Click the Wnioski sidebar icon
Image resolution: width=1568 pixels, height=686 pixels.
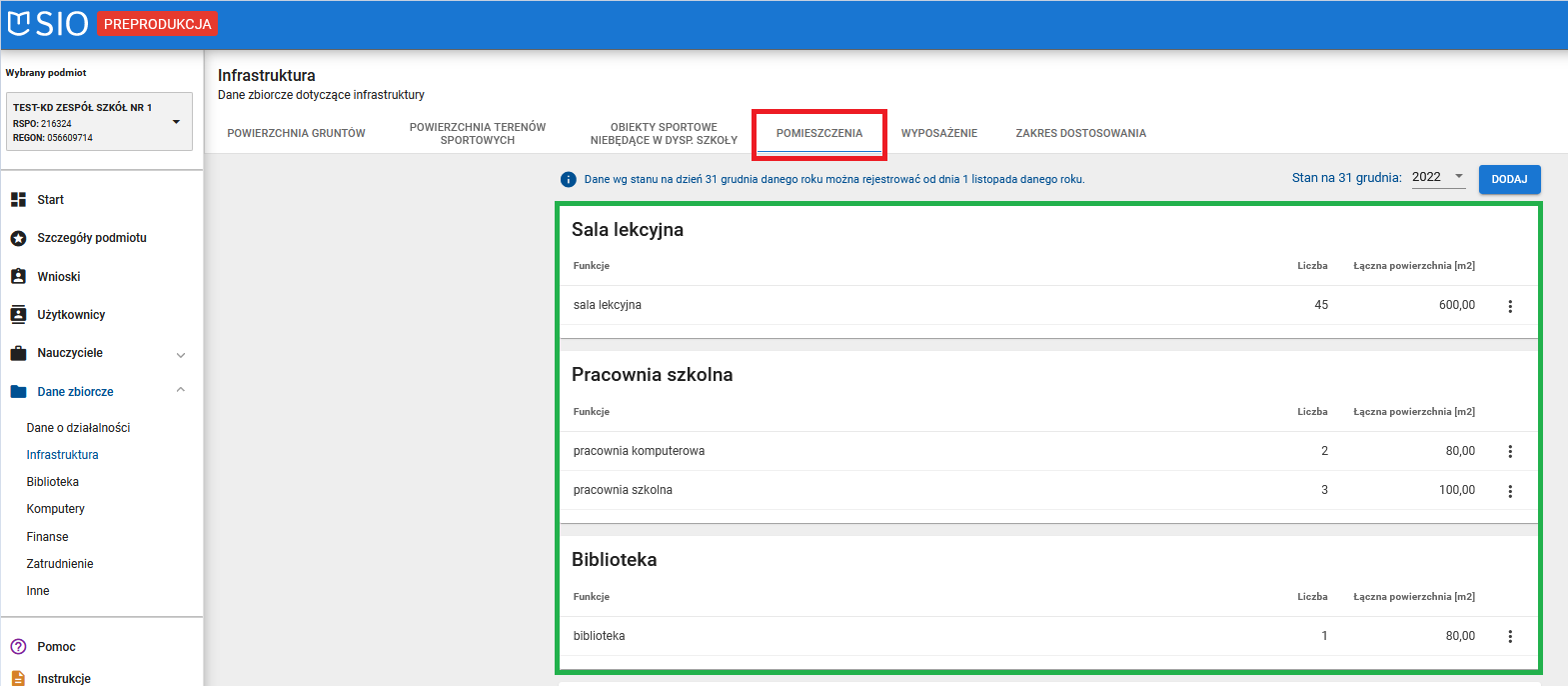pos(18,277)
